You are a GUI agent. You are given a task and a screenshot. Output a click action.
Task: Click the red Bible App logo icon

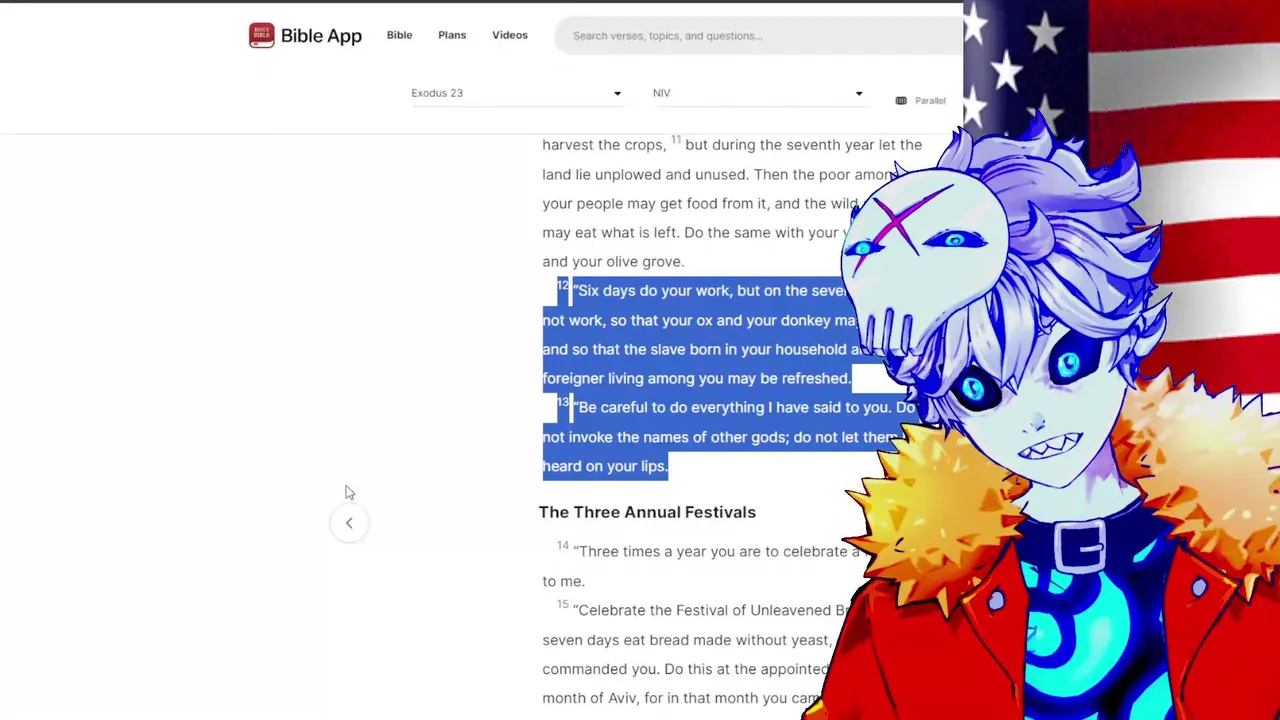coord(261,36)
